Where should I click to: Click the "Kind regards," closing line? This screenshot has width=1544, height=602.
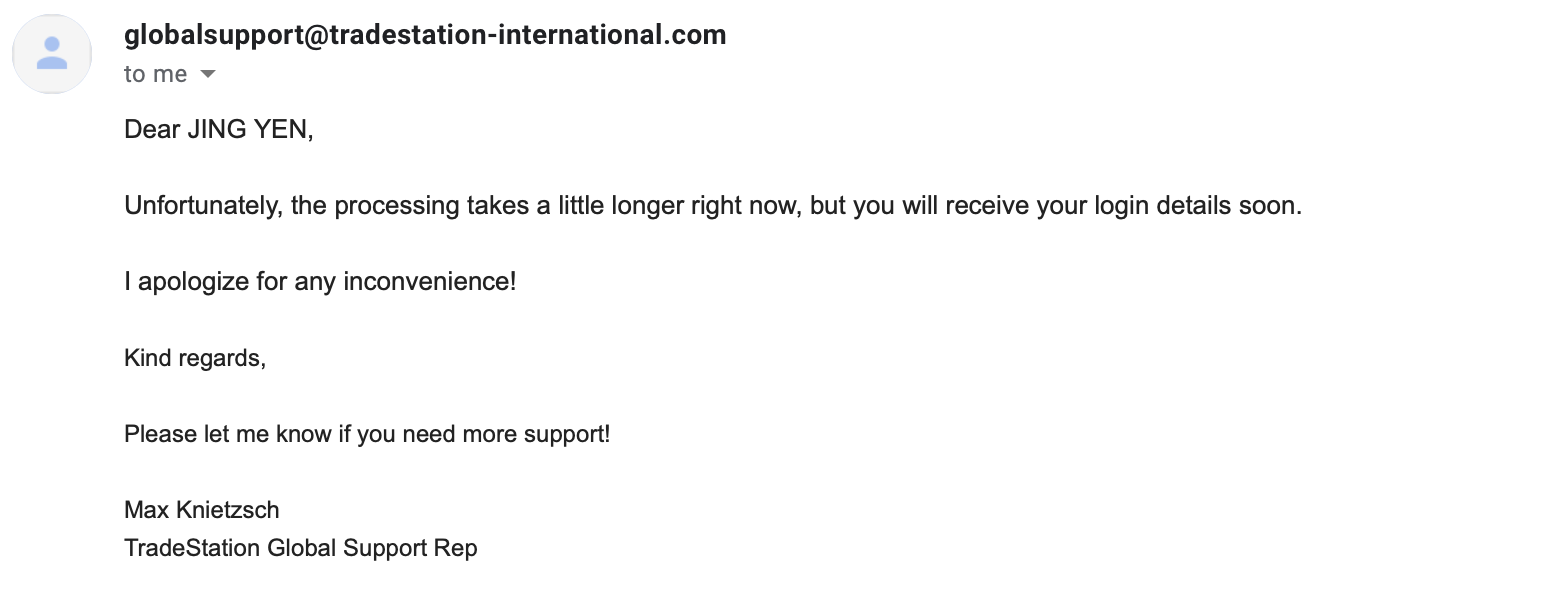(195, 358)
